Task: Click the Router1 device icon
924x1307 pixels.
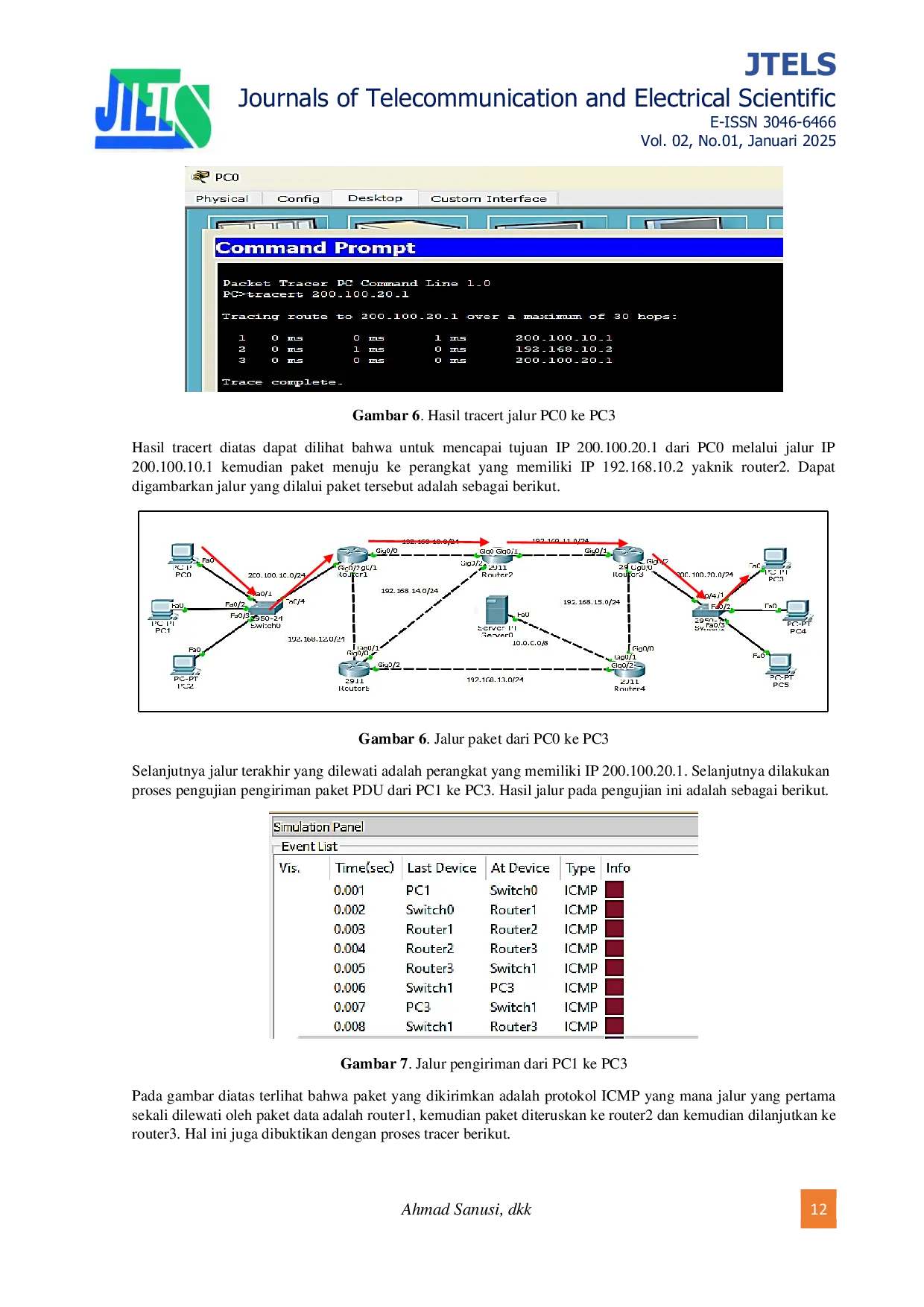Action: click(352, 556)
